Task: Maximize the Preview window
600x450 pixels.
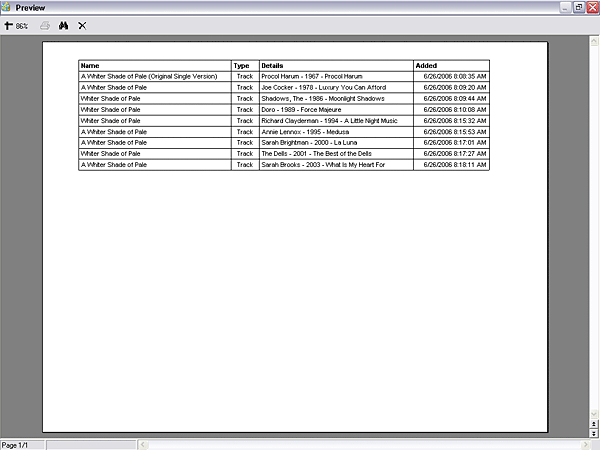Action: point(578,7)
